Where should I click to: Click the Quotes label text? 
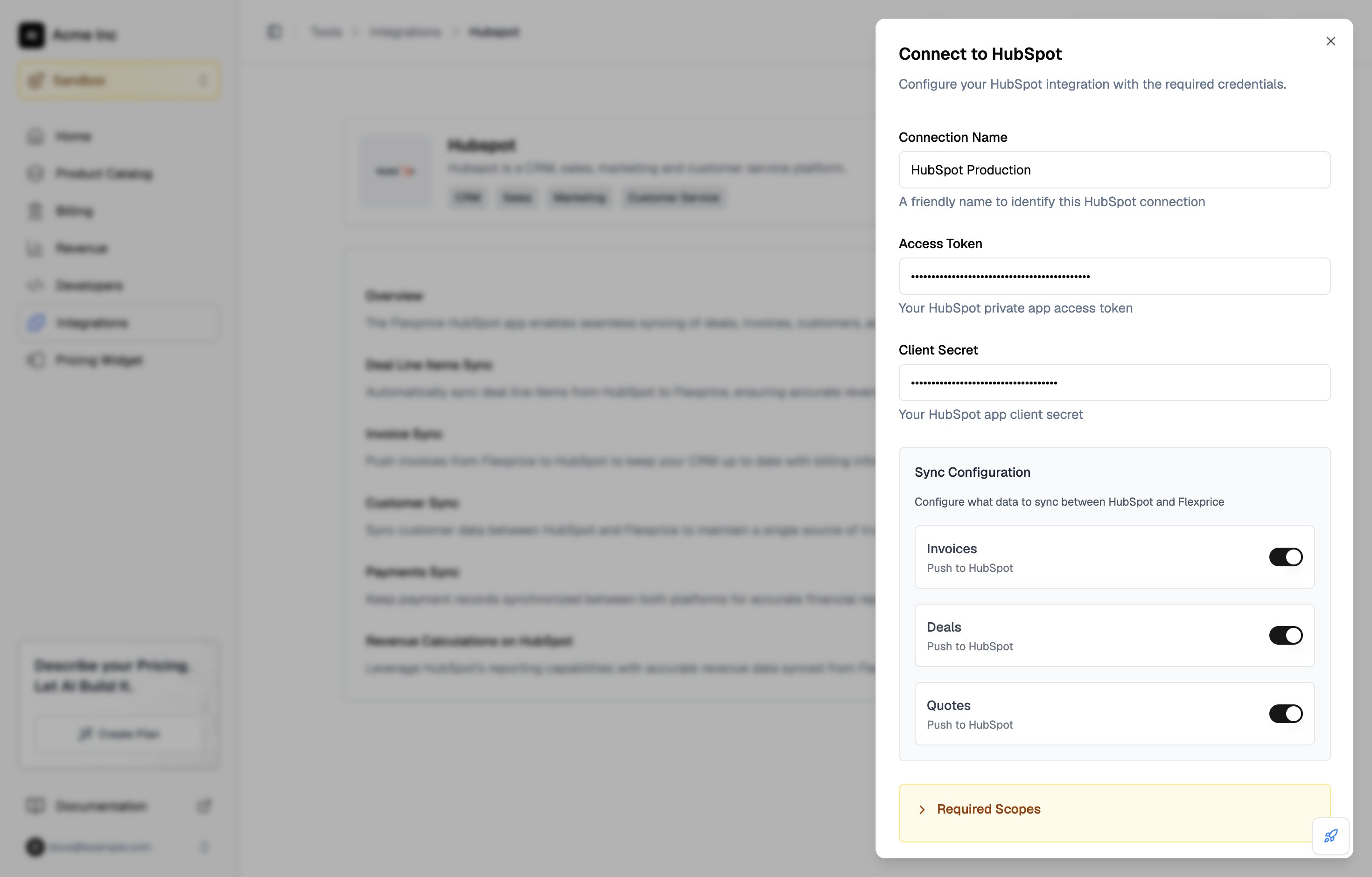point(948,705)
